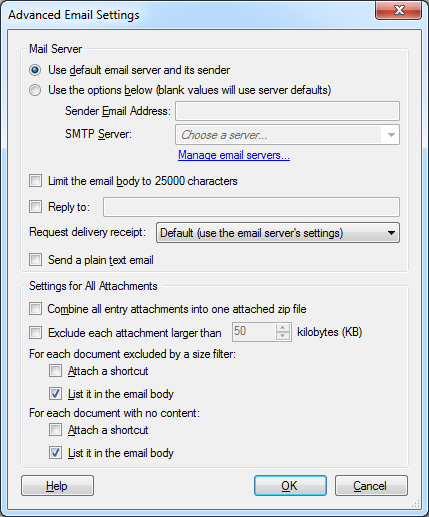Check Attach a shortcut under size filter
Viewport: 429px width, 517px height.
pyautogui.click(x=55, y=371)
